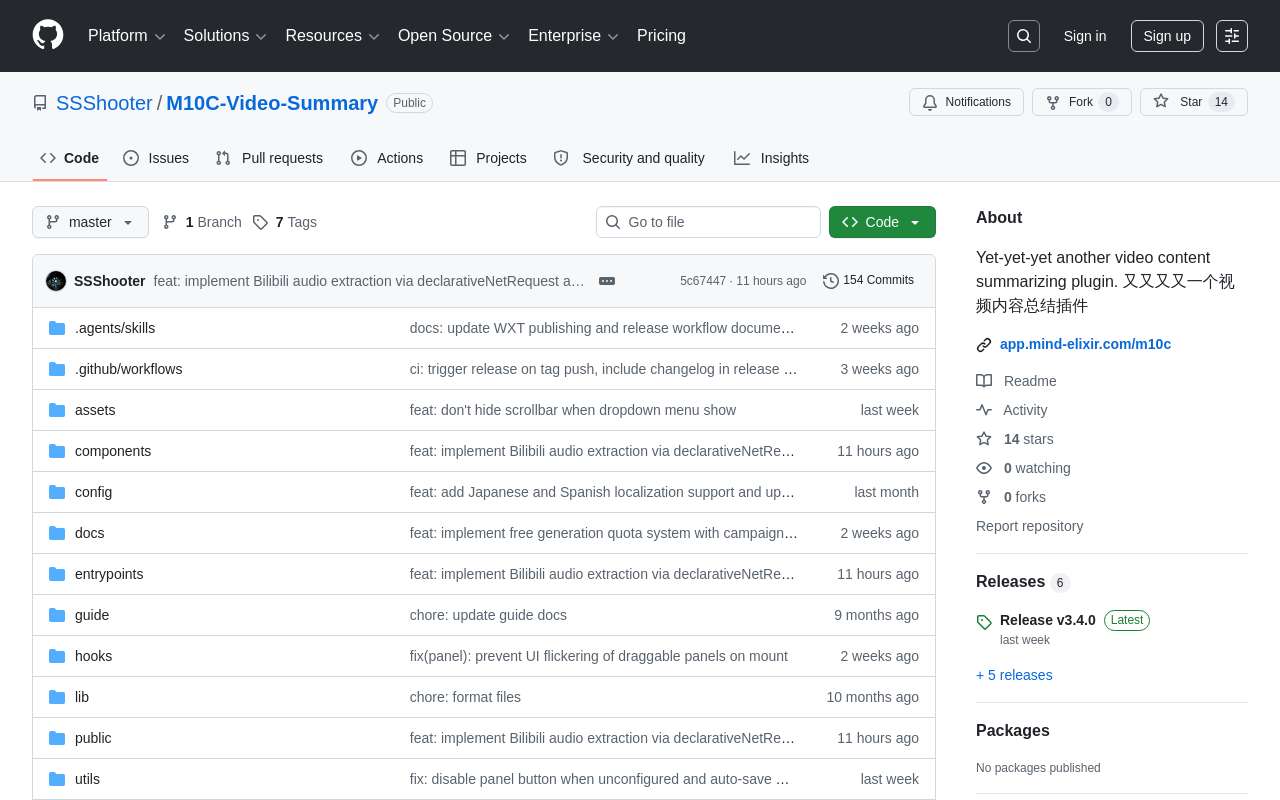Viewport: 1280px width, 800px height.
Task: Expand the Resources menu
Action: tap(332, 36)
